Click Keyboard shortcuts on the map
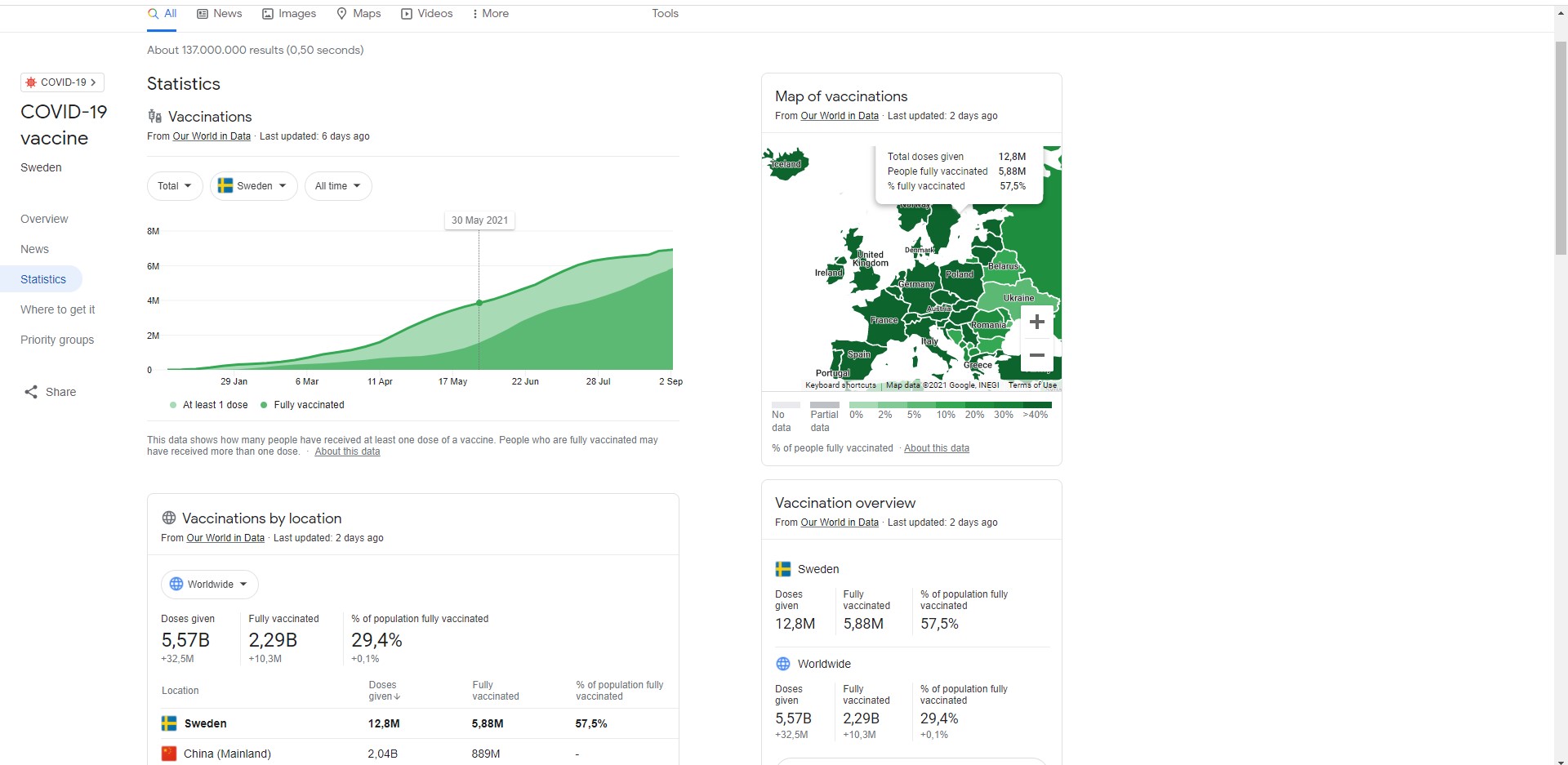Screen dimensions: 1568x765 (x=840, y=385)
